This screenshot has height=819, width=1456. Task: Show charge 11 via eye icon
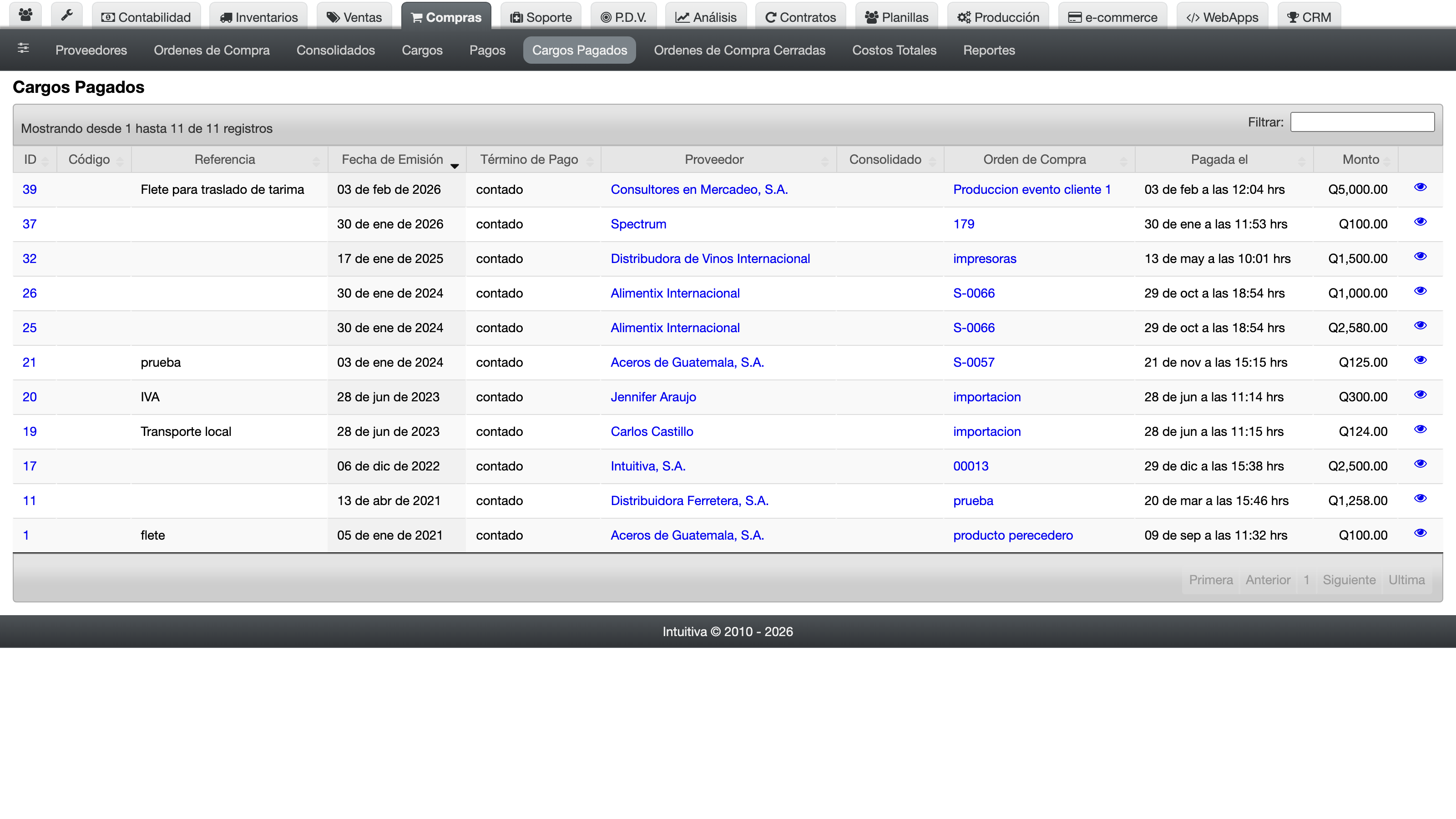pyautogui.click(x=1421, y=499)
